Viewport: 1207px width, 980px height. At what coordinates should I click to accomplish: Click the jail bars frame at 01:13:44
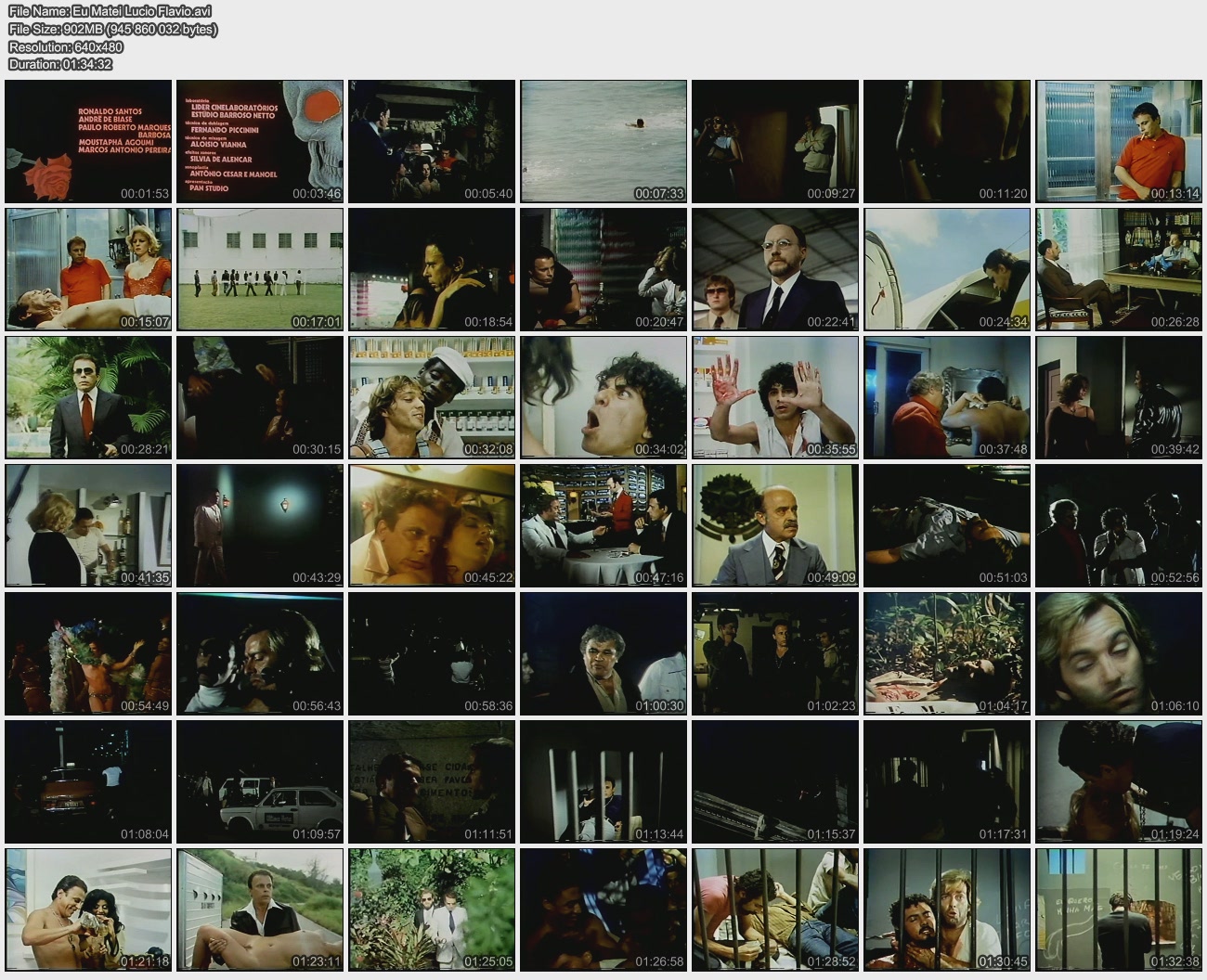pos(603,781)
